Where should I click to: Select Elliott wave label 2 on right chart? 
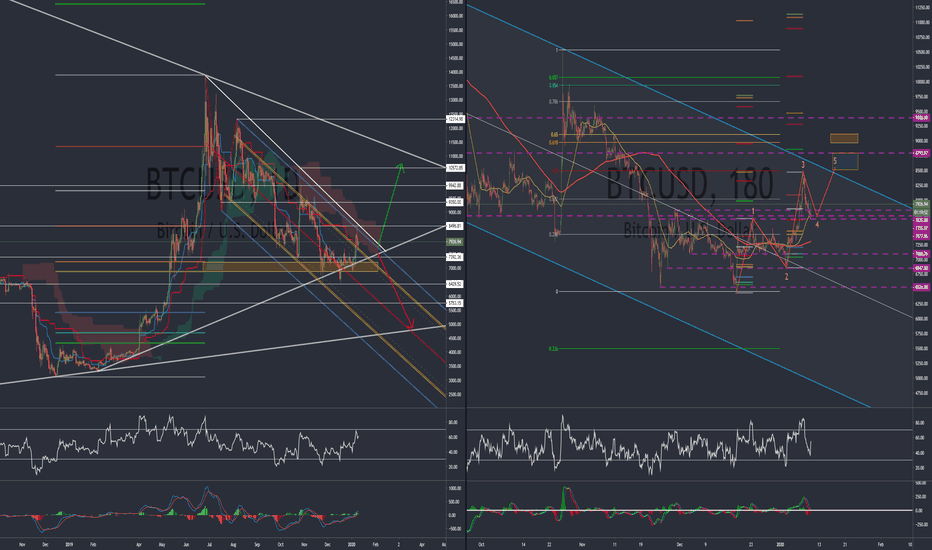click(786, 276)
